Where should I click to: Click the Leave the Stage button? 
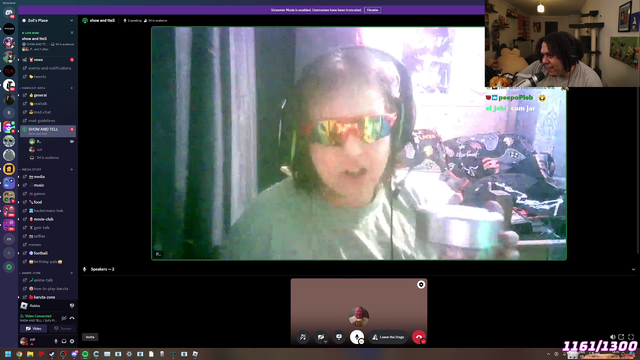coord(388,337)
